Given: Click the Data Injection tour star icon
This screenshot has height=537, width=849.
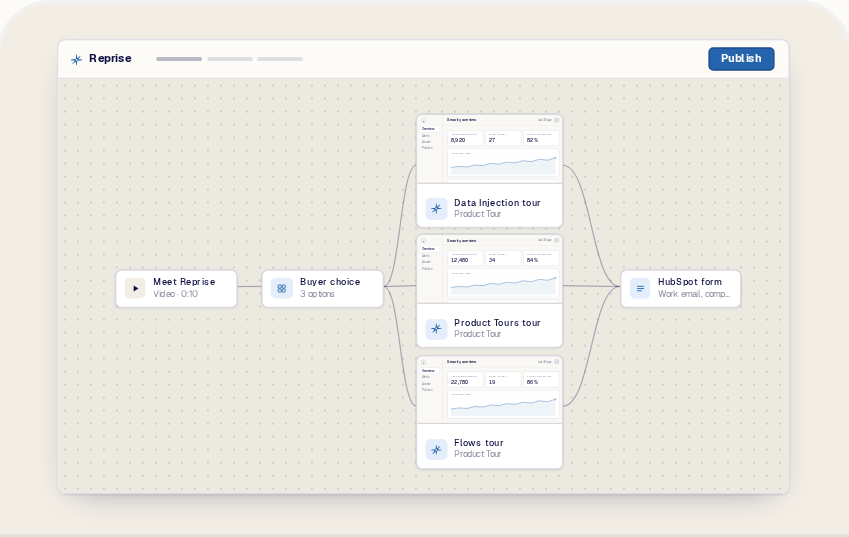Looking at the screenshot, I should (x=436, y=209).
